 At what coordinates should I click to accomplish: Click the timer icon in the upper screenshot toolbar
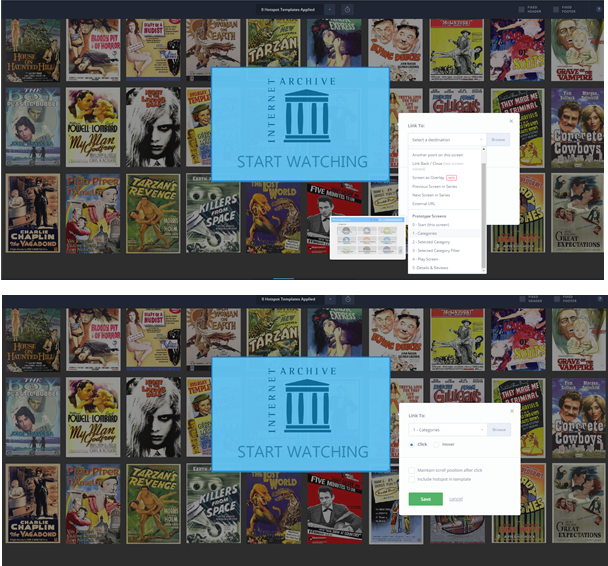click(347, 10)
